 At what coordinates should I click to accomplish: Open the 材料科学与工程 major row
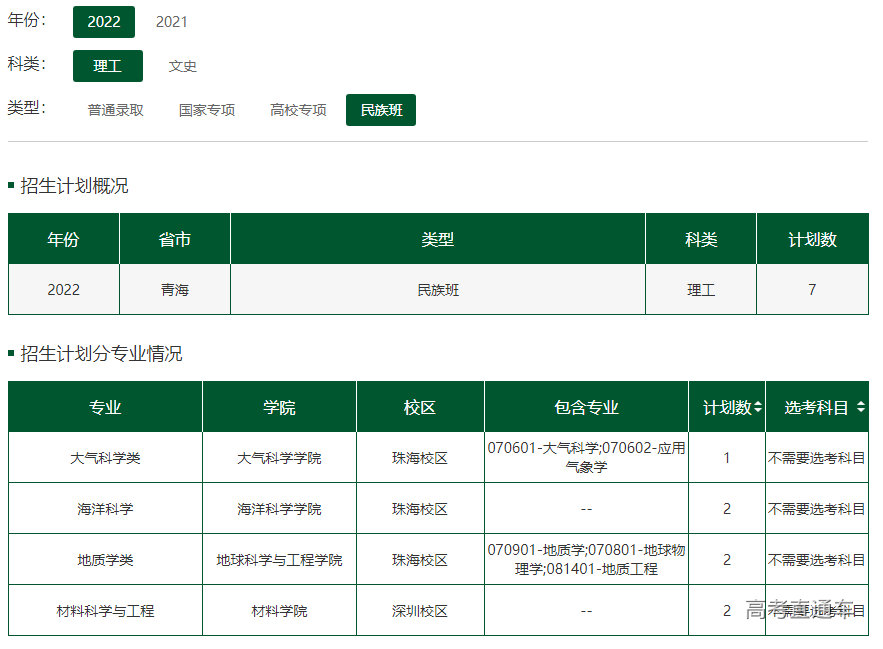click(x=105, y=611)
